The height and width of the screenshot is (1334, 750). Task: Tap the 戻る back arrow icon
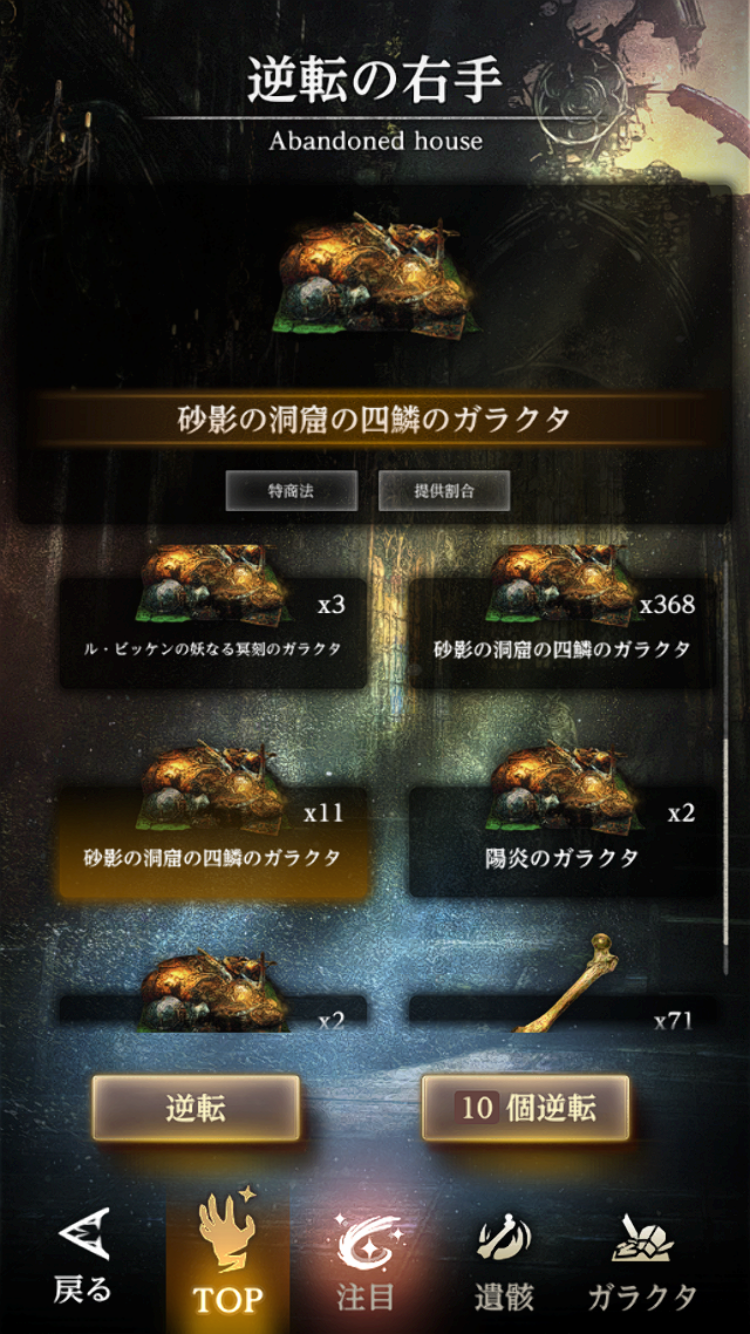(83, 1235)
